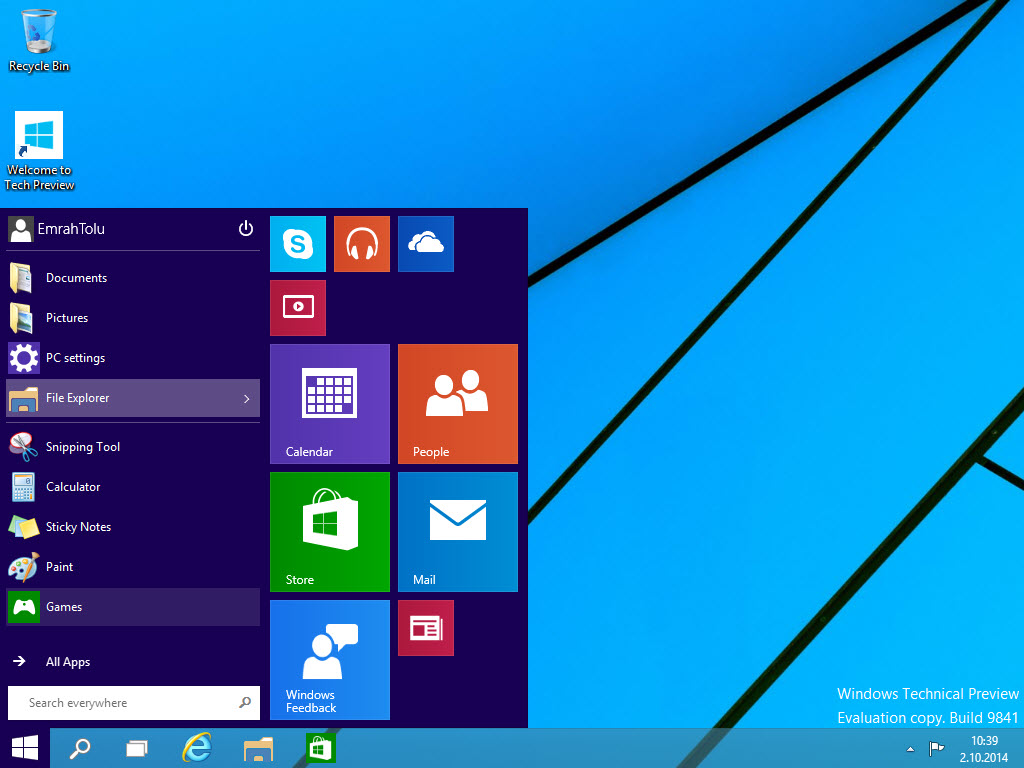Open the Store tile
Image resolution: width=1024 pixels, height=768 pixels.
pyautogui.click(x=330, y=532)
